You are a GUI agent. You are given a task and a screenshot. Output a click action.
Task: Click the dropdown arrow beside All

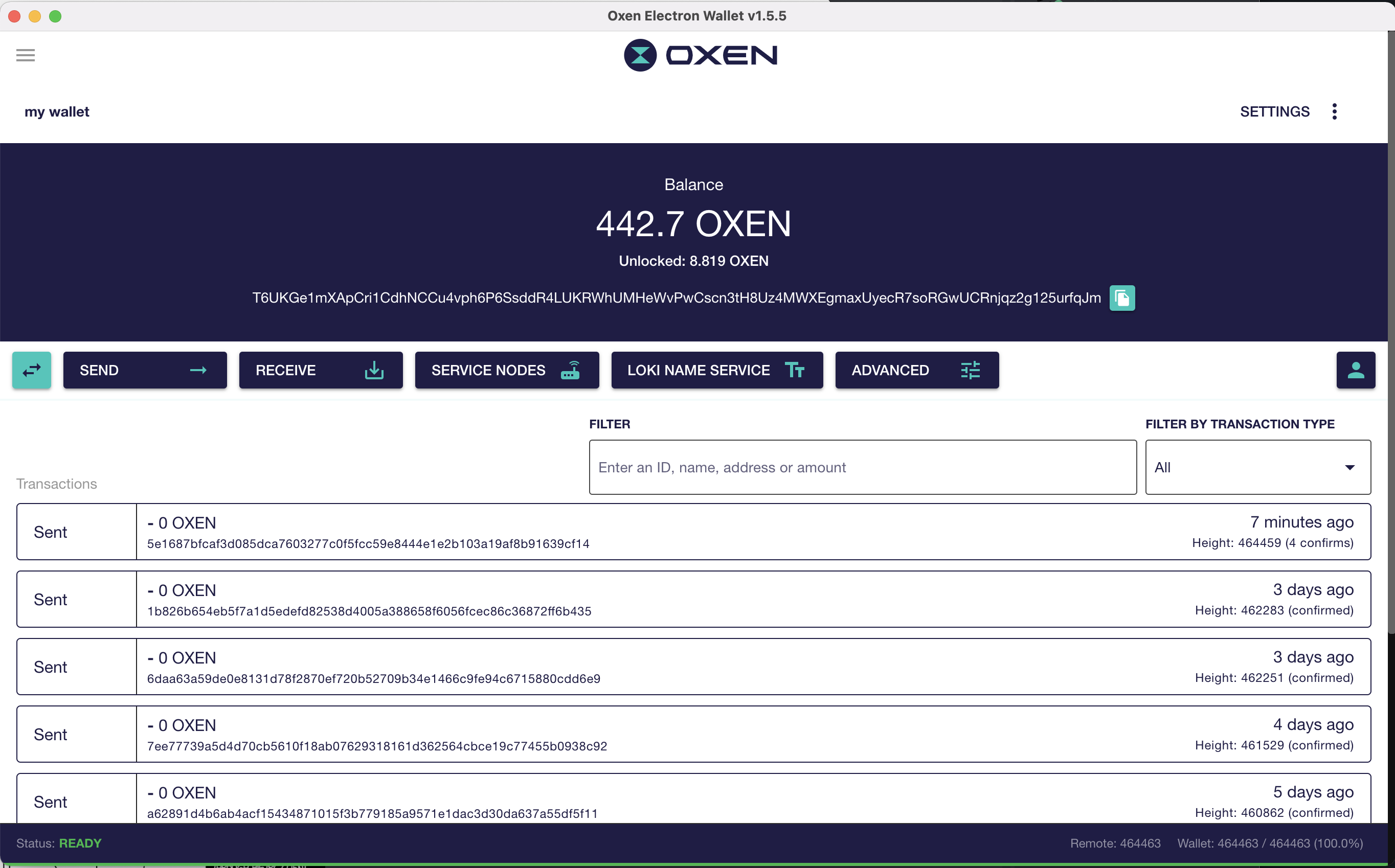coord(1349,467)
